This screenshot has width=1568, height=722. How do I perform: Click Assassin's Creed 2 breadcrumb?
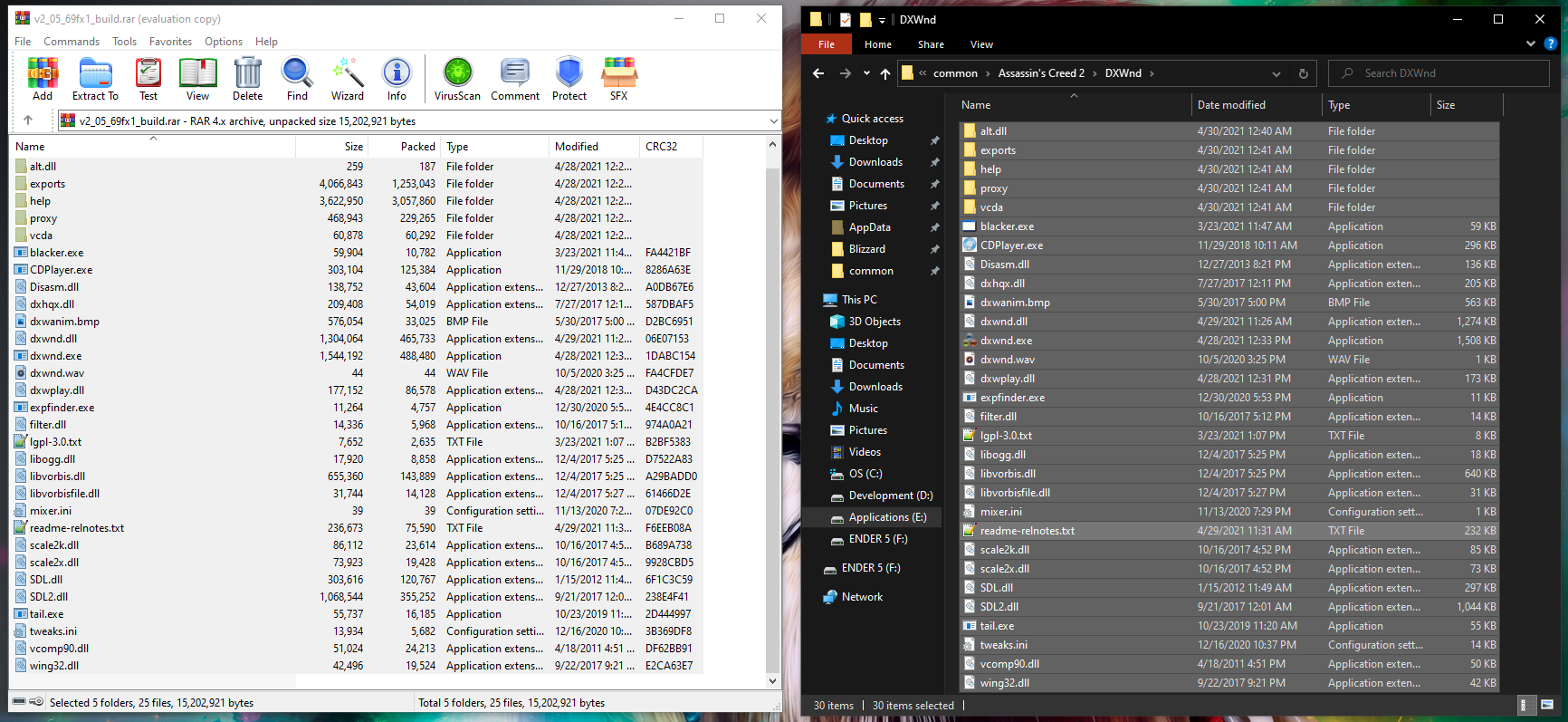pos(1041,73)
